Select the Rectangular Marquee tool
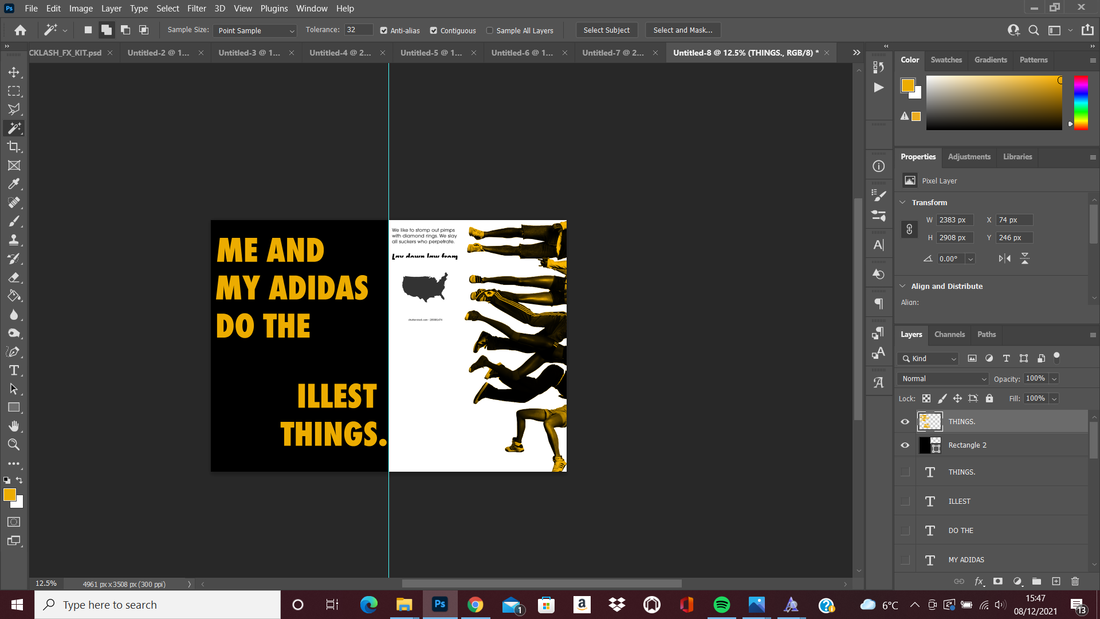 (x=14, y=91)
